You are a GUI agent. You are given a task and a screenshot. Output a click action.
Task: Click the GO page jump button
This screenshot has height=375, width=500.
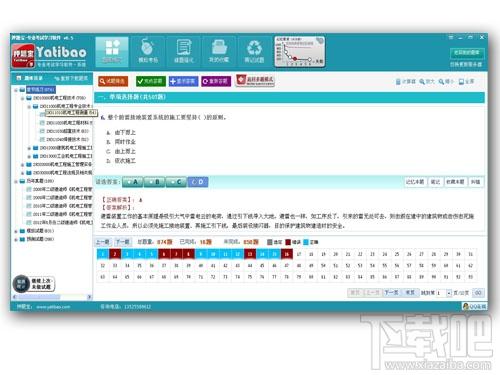coord(478,293)
